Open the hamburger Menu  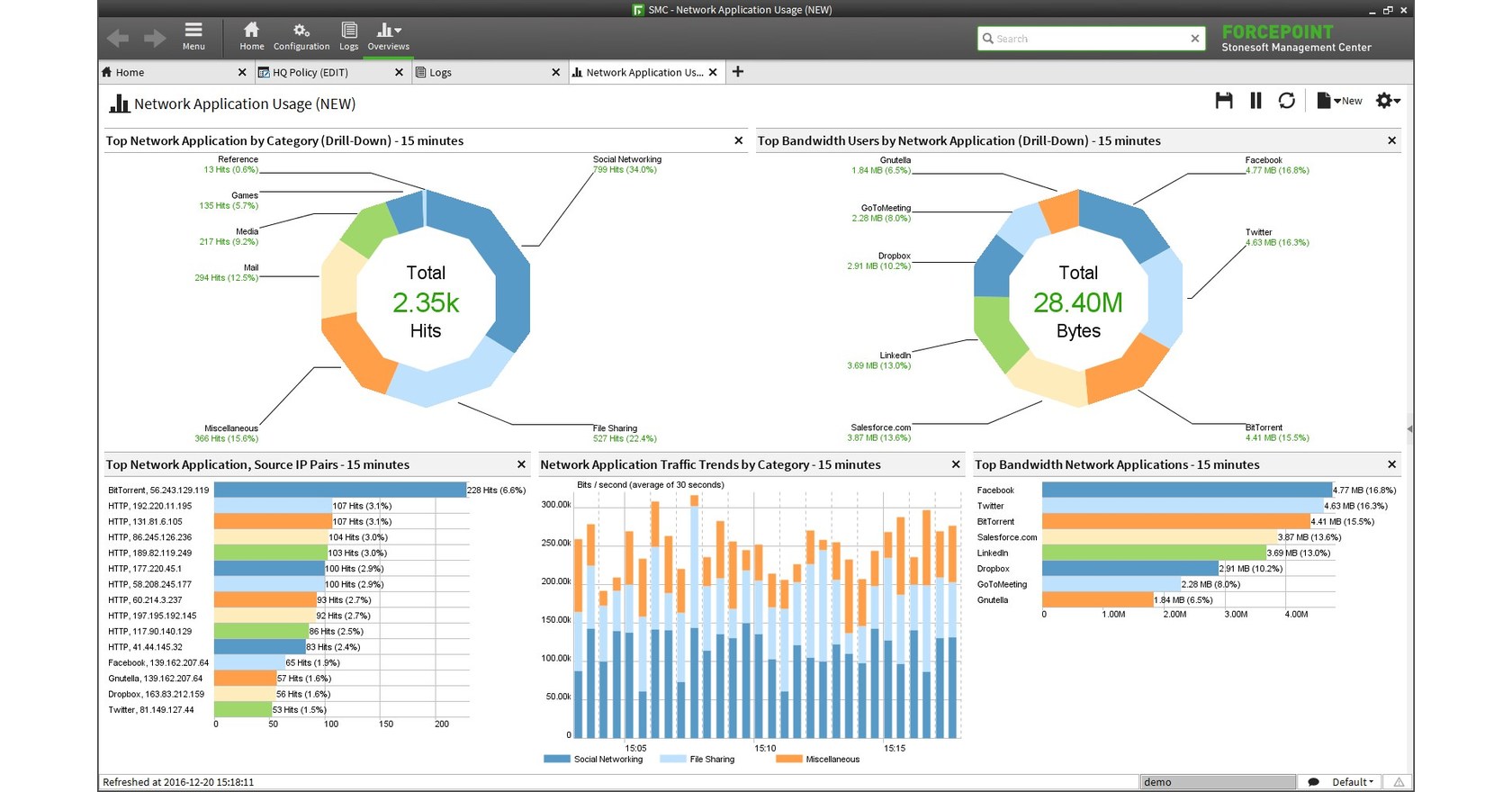click(x=193, y=37)
